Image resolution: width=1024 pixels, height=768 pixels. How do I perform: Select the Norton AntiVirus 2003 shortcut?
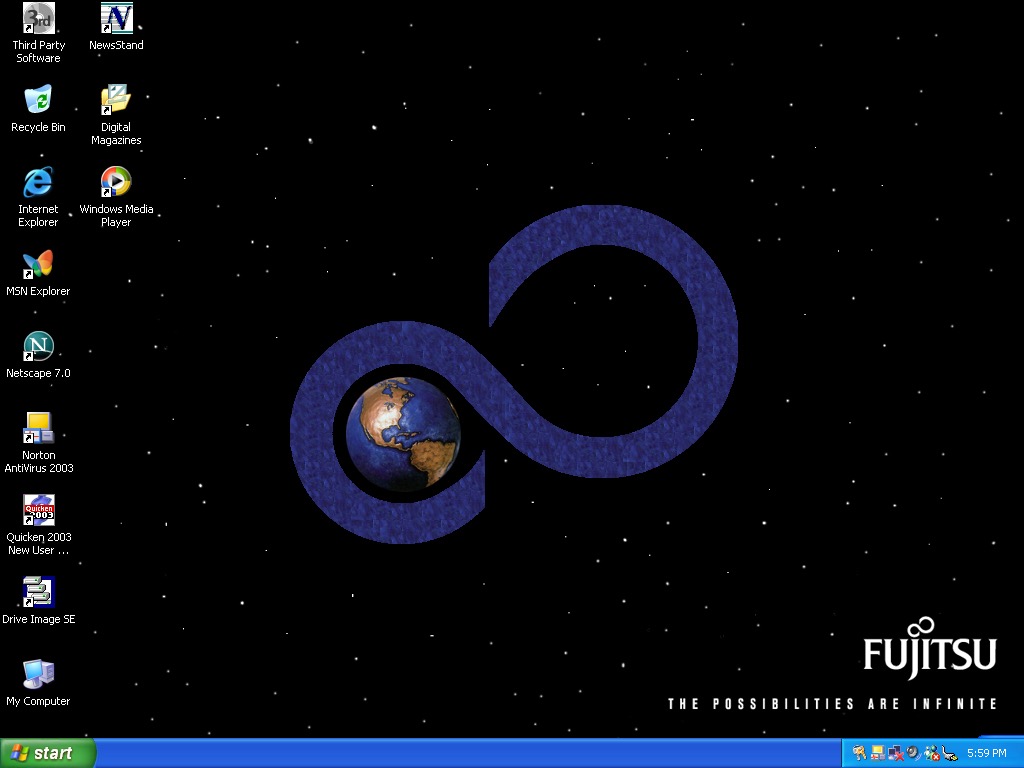pos(38,428)
